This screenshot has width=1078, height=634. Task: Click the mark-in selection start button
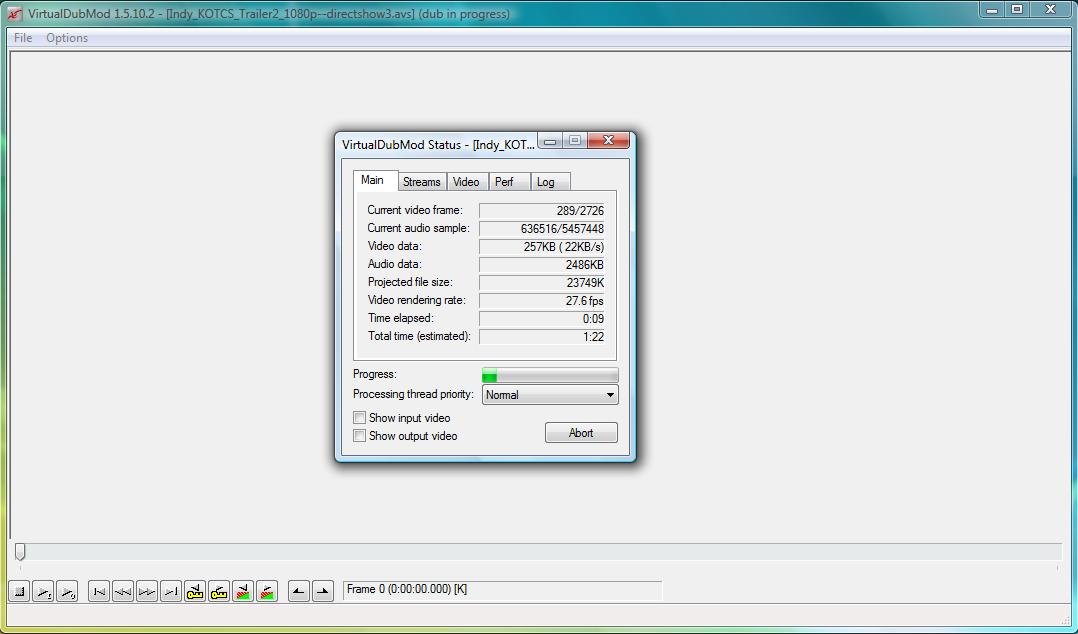pyautogui.click(x=298, y=591)
